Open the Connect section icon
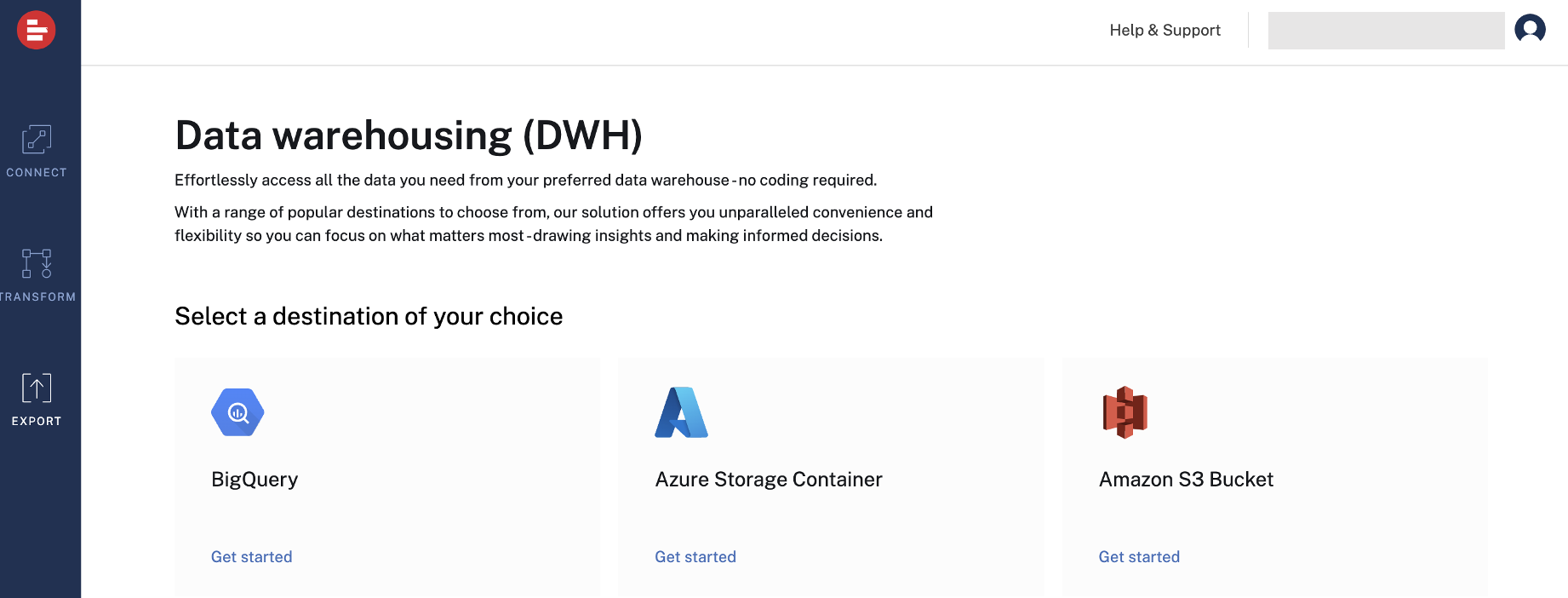The width and height of the screenshot is (1568, 598). [x=37, y=139]
